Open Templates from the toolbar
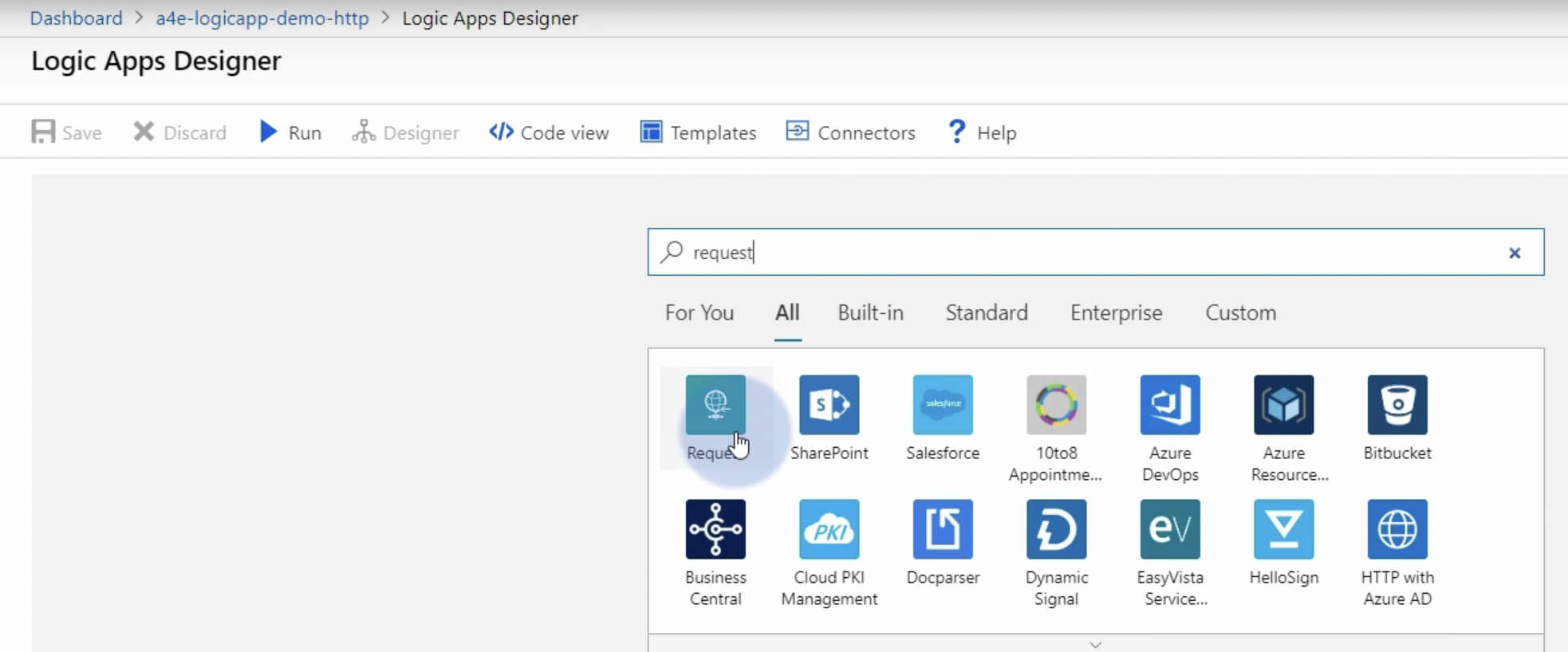 (699, 132)
